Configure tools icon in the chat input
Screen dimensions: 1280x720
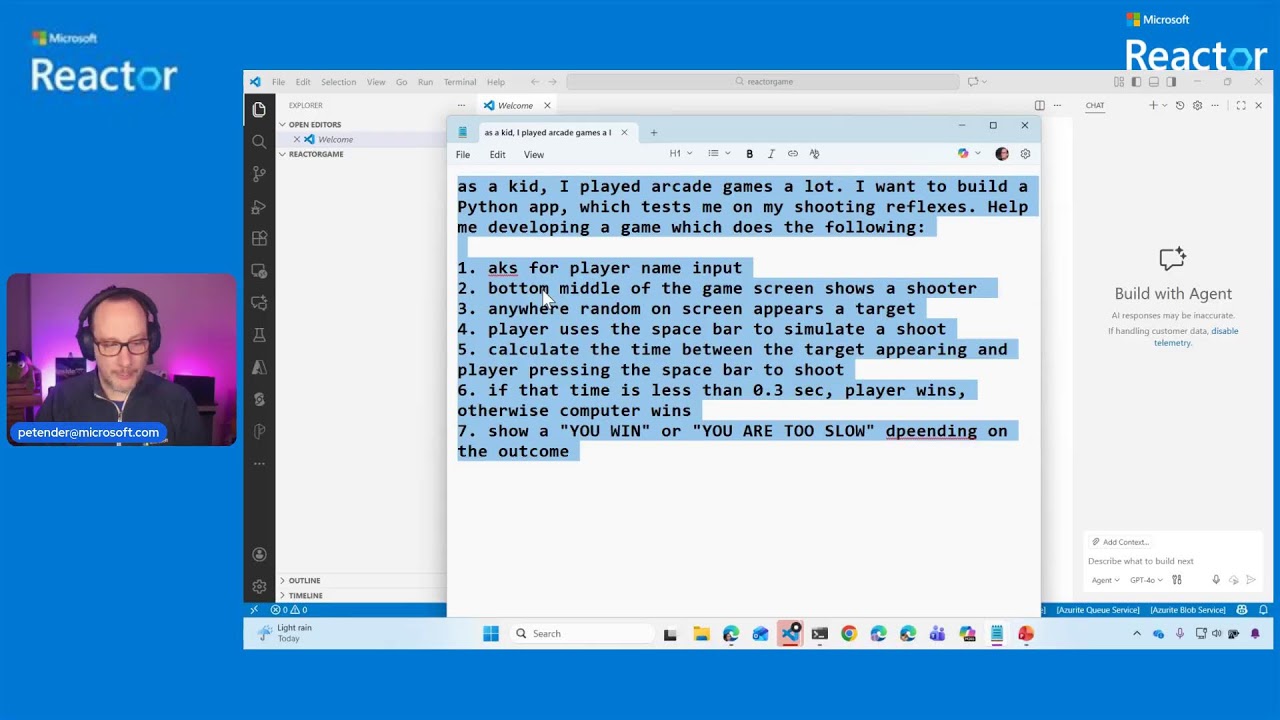[x=1177, y=580]
